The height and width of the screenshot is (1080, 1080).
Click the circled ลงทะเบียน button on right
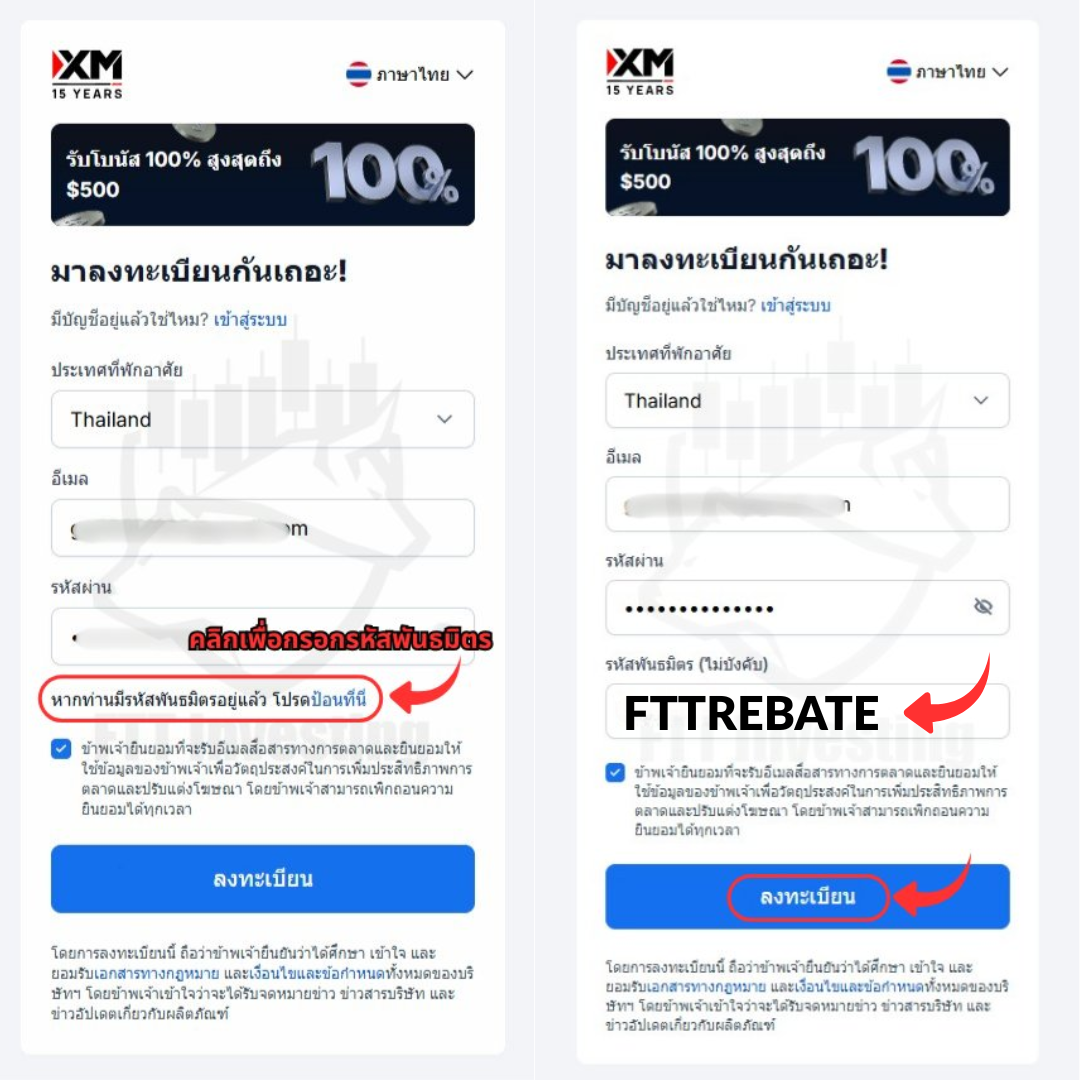point(807,897)
